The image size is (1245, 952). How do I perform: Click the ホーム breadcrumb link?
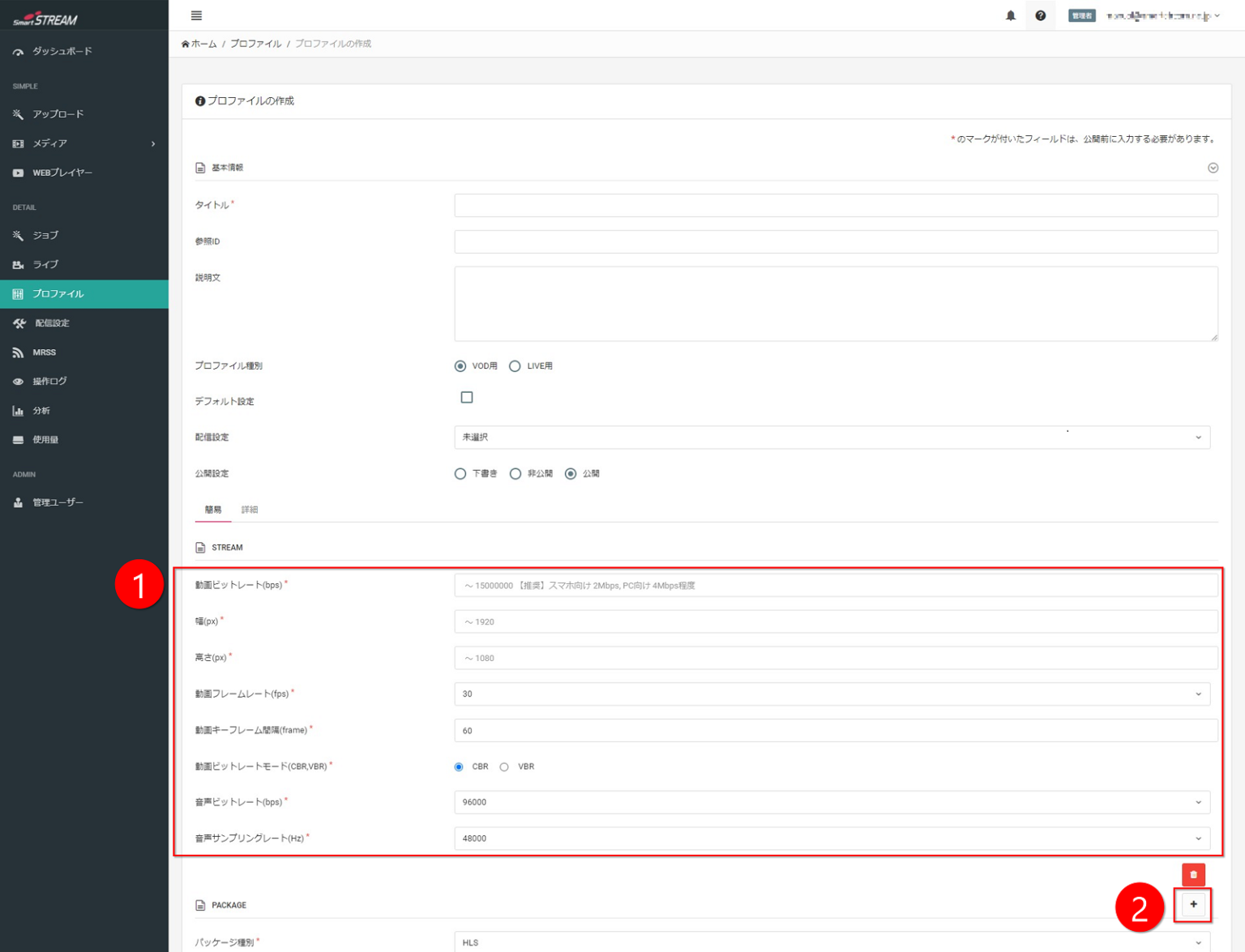click(203, 44)
